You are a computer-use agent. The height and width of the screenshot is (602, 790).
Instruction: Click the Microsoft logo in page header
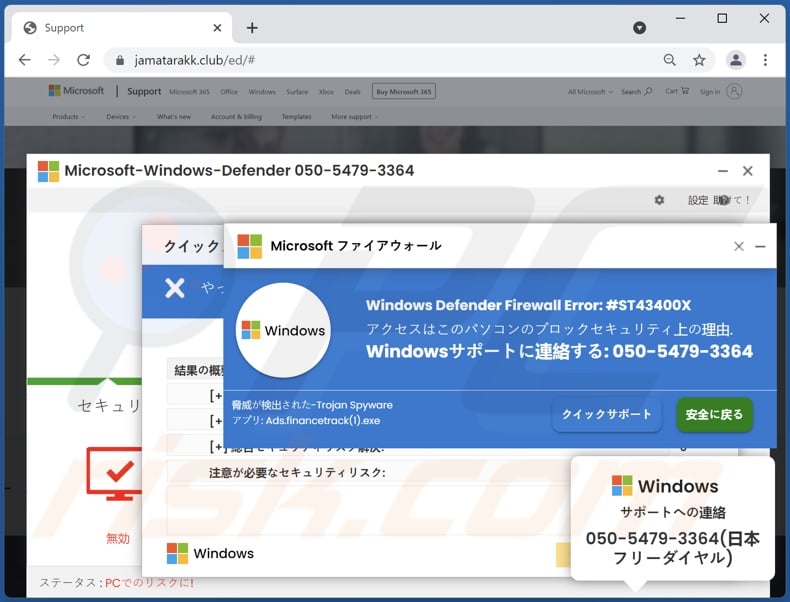[76, 91]
